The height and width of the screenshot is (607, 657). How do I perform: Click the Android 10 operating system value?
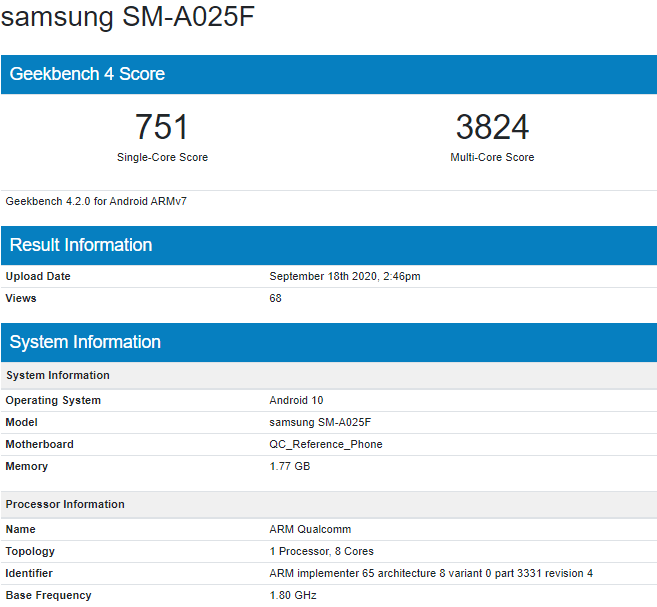(x=296, y=400)
